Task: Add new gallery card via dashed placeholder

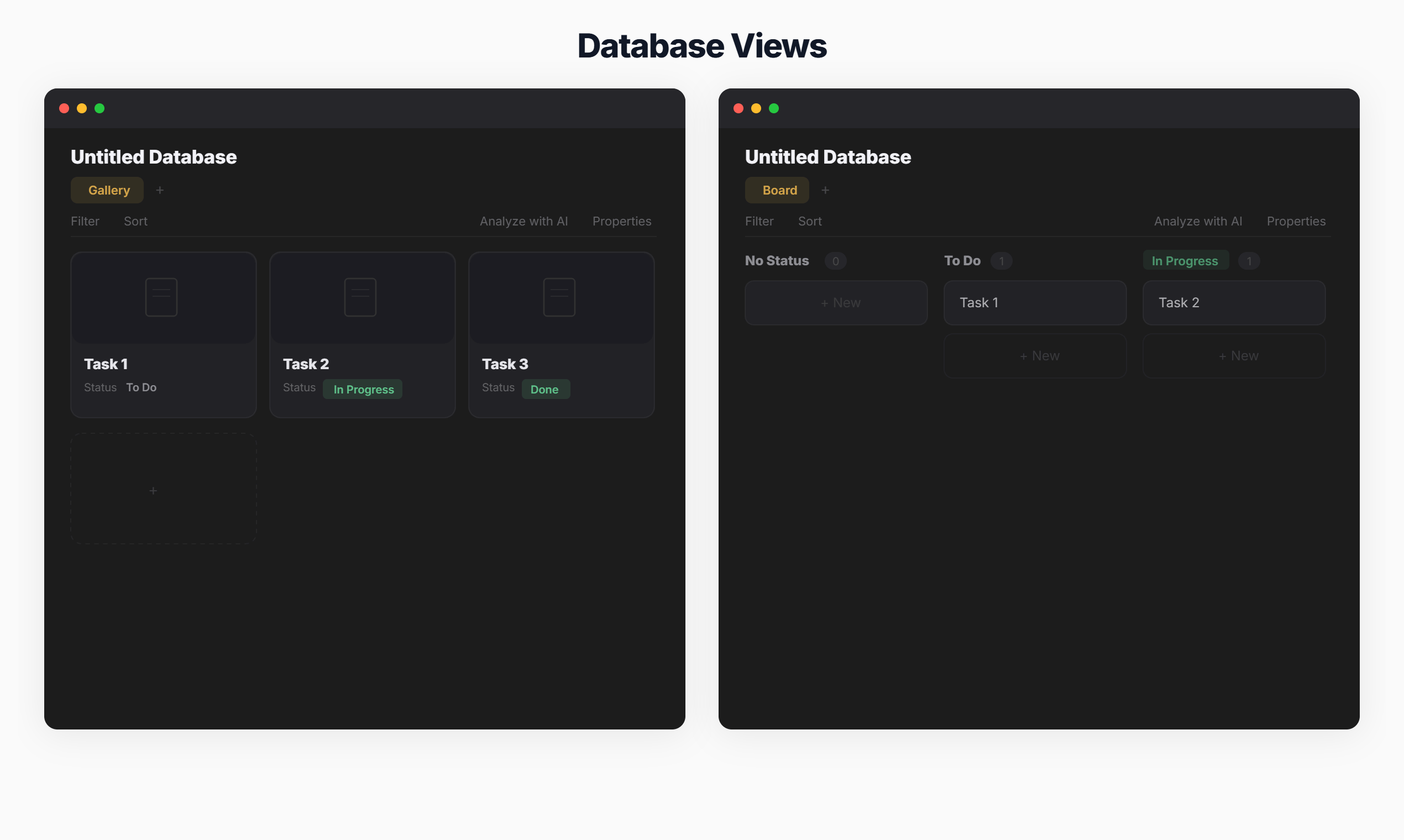Action: pos(164,489)
